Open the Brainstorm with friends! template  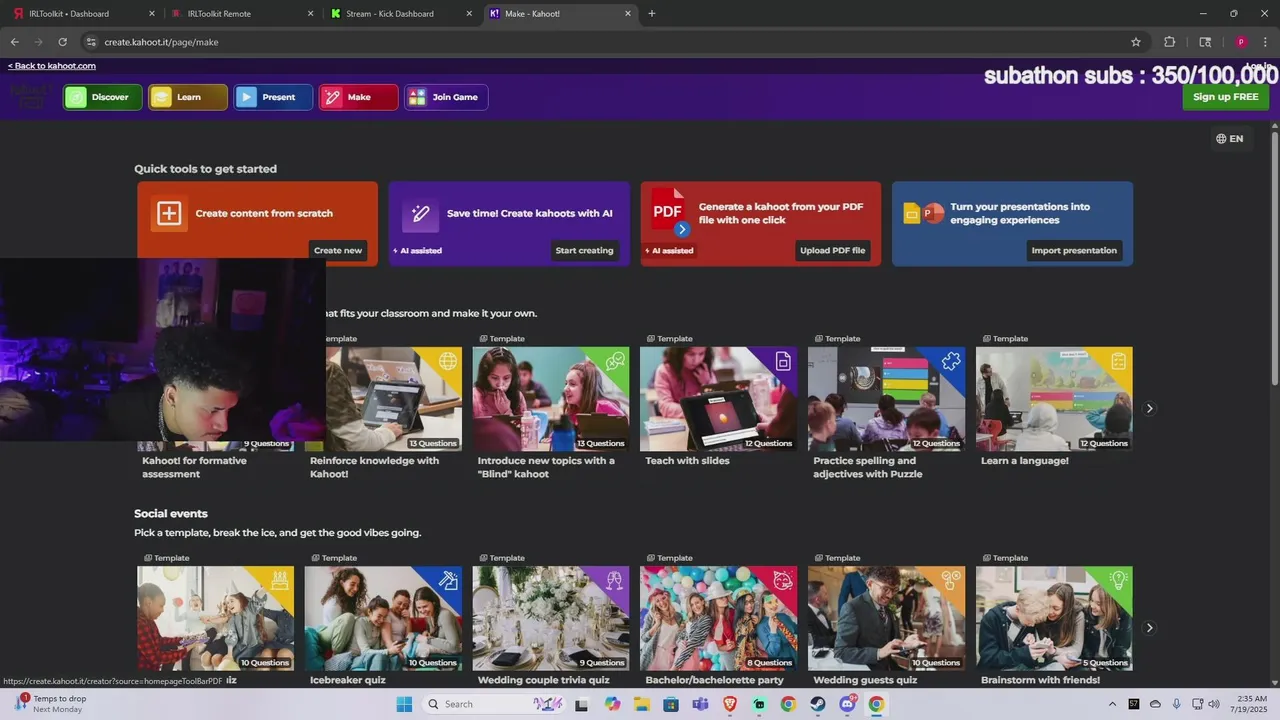coord(1054,618)
